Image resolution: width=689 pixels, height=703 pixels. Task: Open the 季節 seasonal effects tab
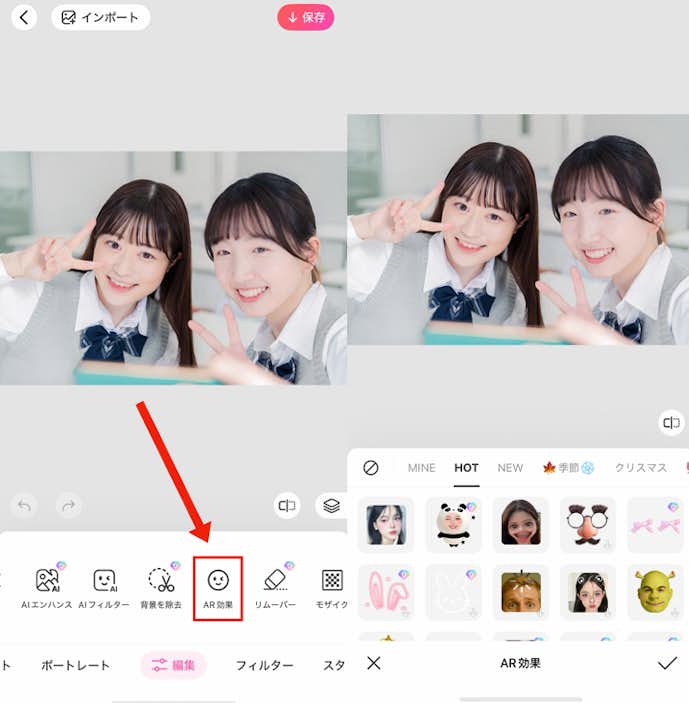569,468
